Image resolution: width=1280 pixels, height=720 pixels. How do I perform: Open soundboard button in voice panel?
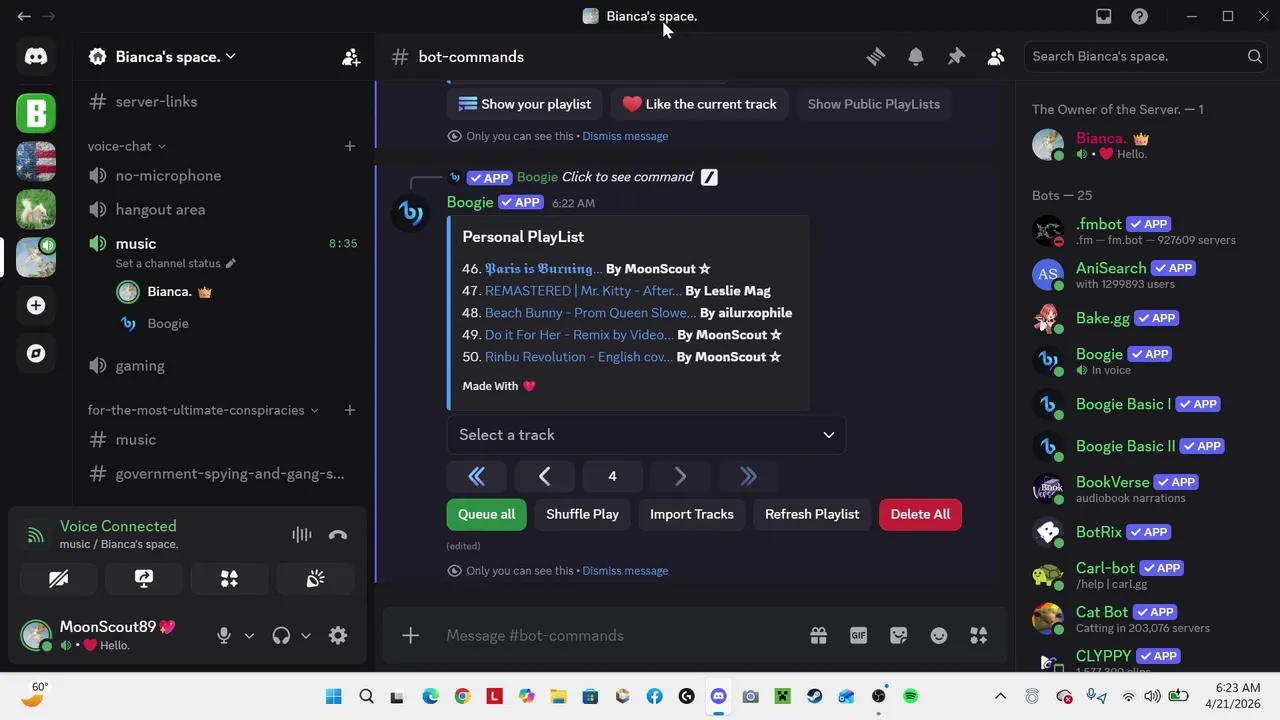pyautogui.click(x=315, y=579)
